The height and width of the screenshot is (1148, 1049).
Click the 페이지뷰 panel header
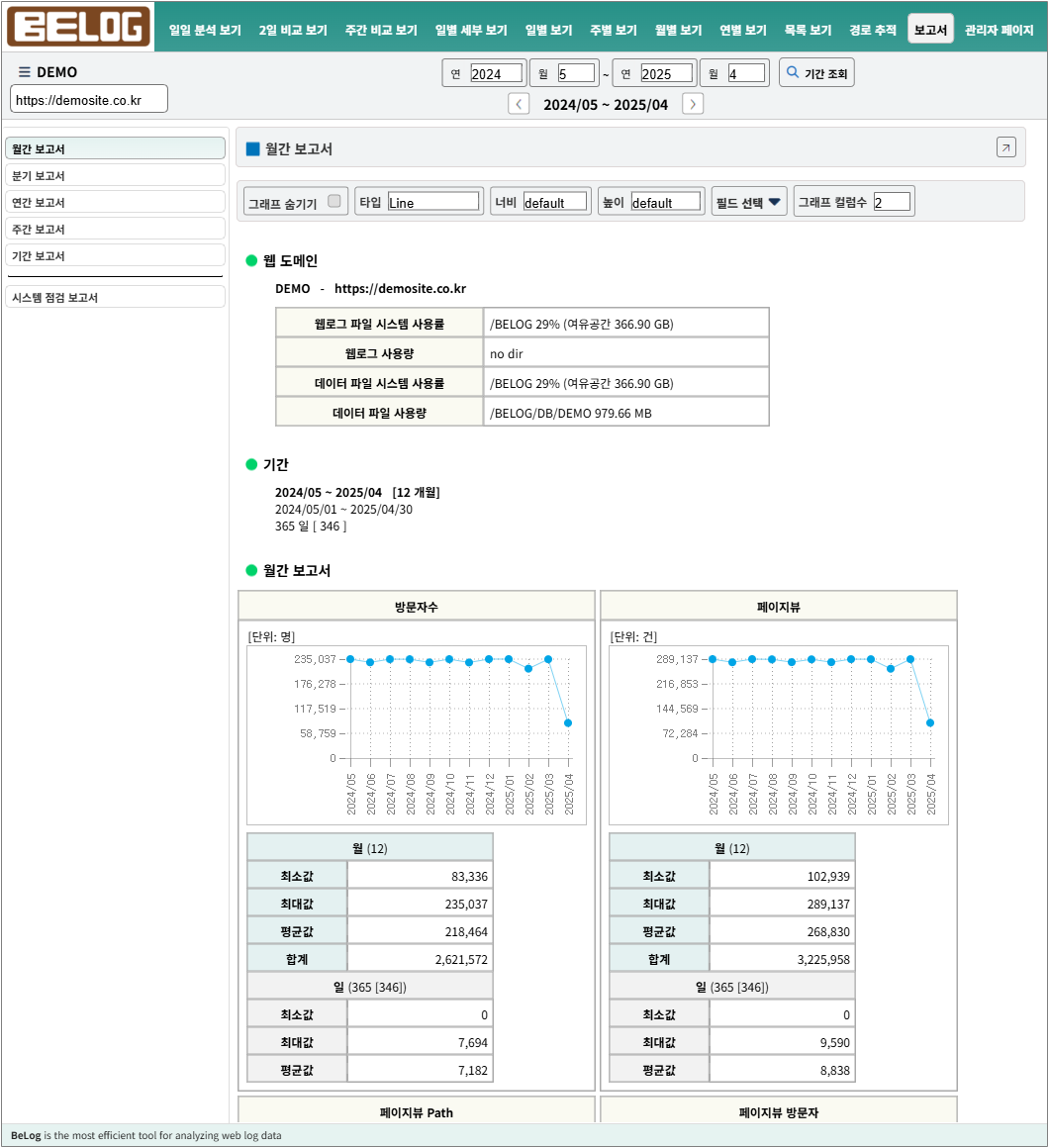click(x=778, y=607)
